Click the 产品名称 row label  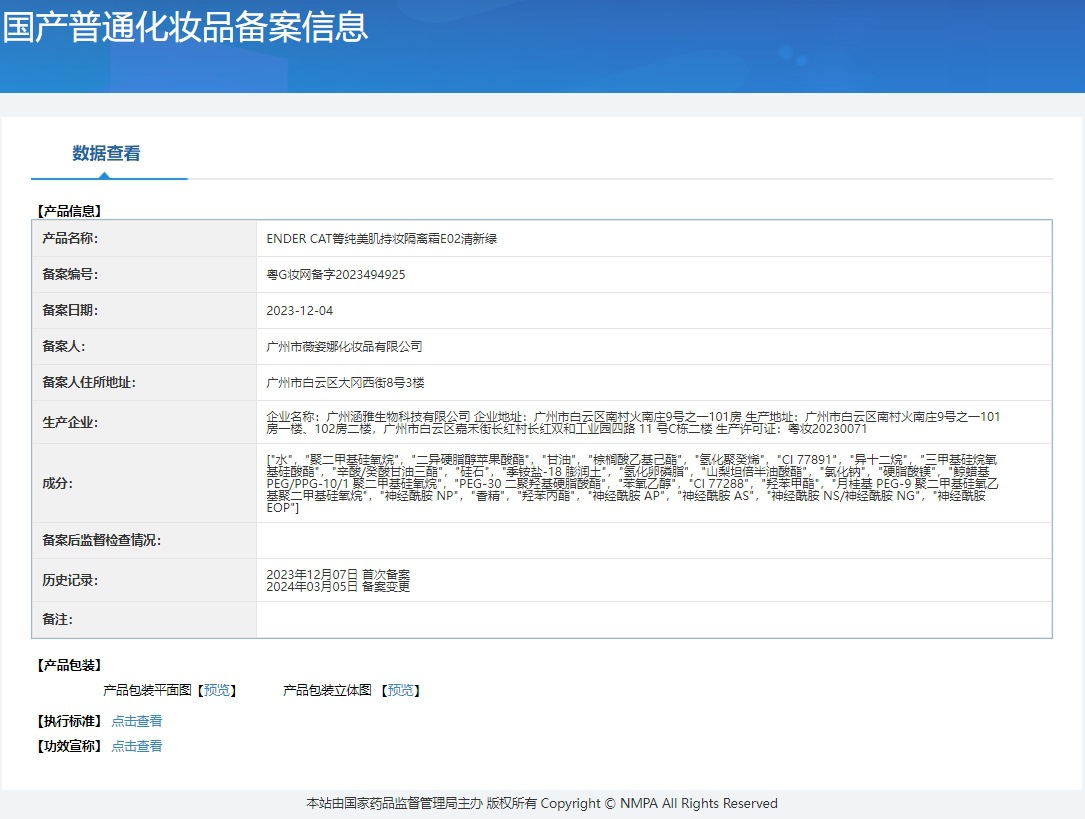70,239
